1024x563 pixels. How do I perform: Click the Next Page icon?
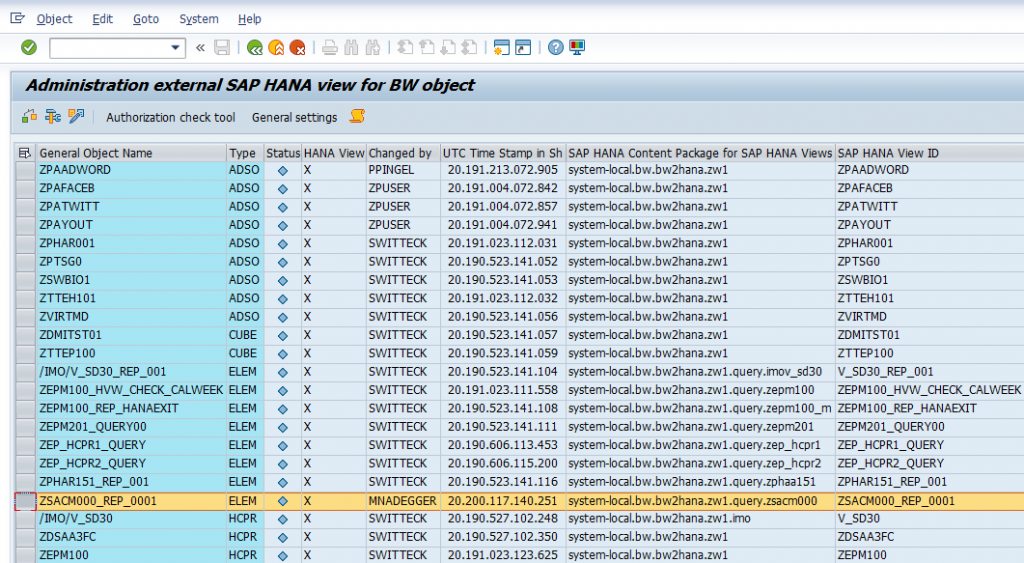448,48
